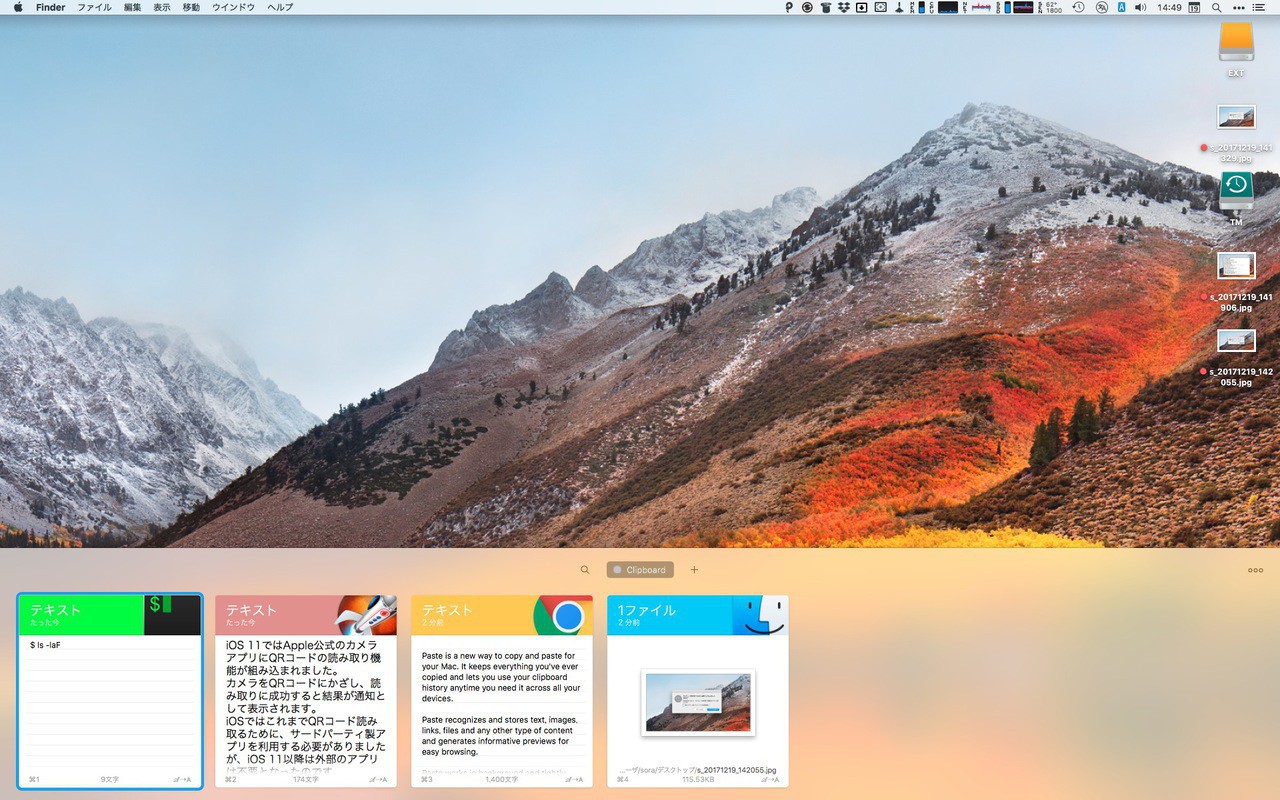Viewport: 1280px width, 800px height.
Task: Click the search icon in Paste panel
Action: tap(585, 570)
